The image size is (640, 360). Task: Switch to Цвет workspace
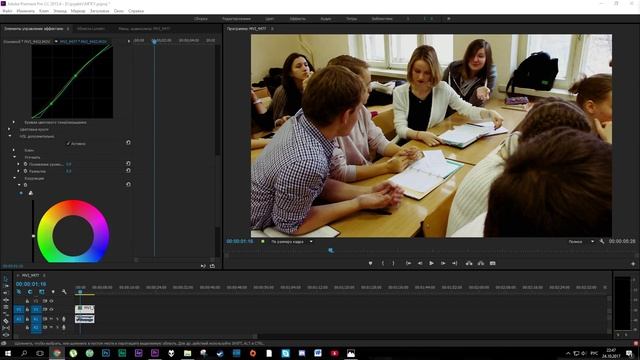tap(269, 19)
